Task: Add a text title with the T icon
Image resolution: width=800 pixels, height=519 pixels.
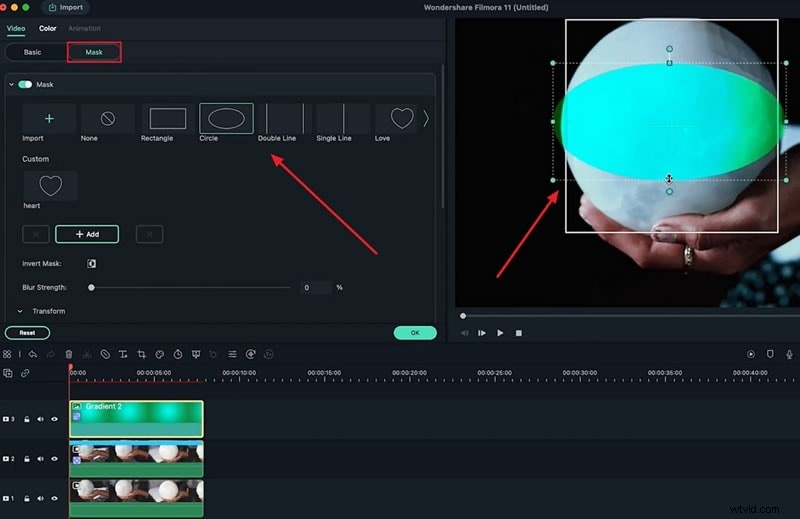Action: point(123,354)
